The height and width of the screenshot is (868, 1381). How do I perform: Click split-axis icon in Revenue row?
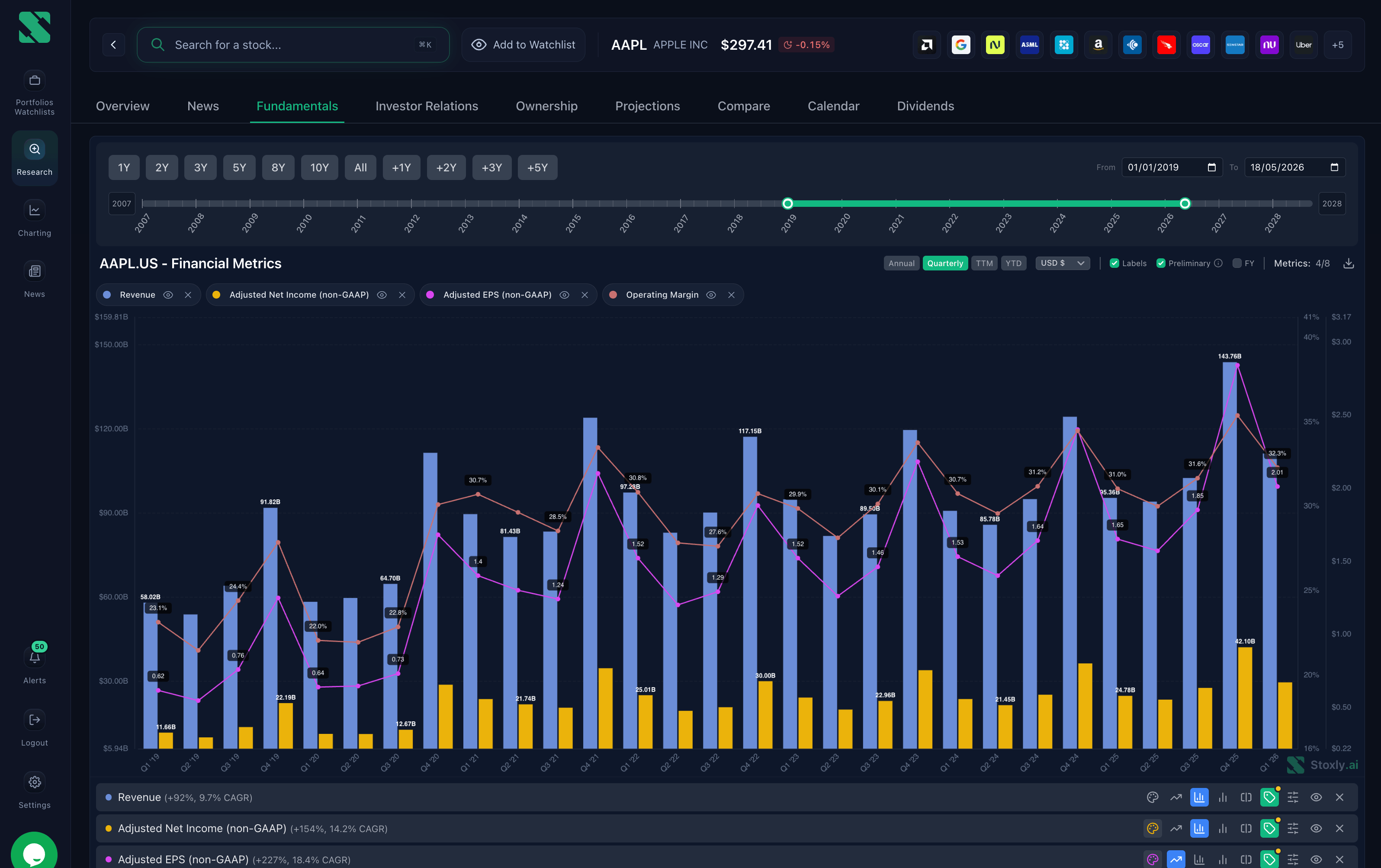tap(1246, 797)
